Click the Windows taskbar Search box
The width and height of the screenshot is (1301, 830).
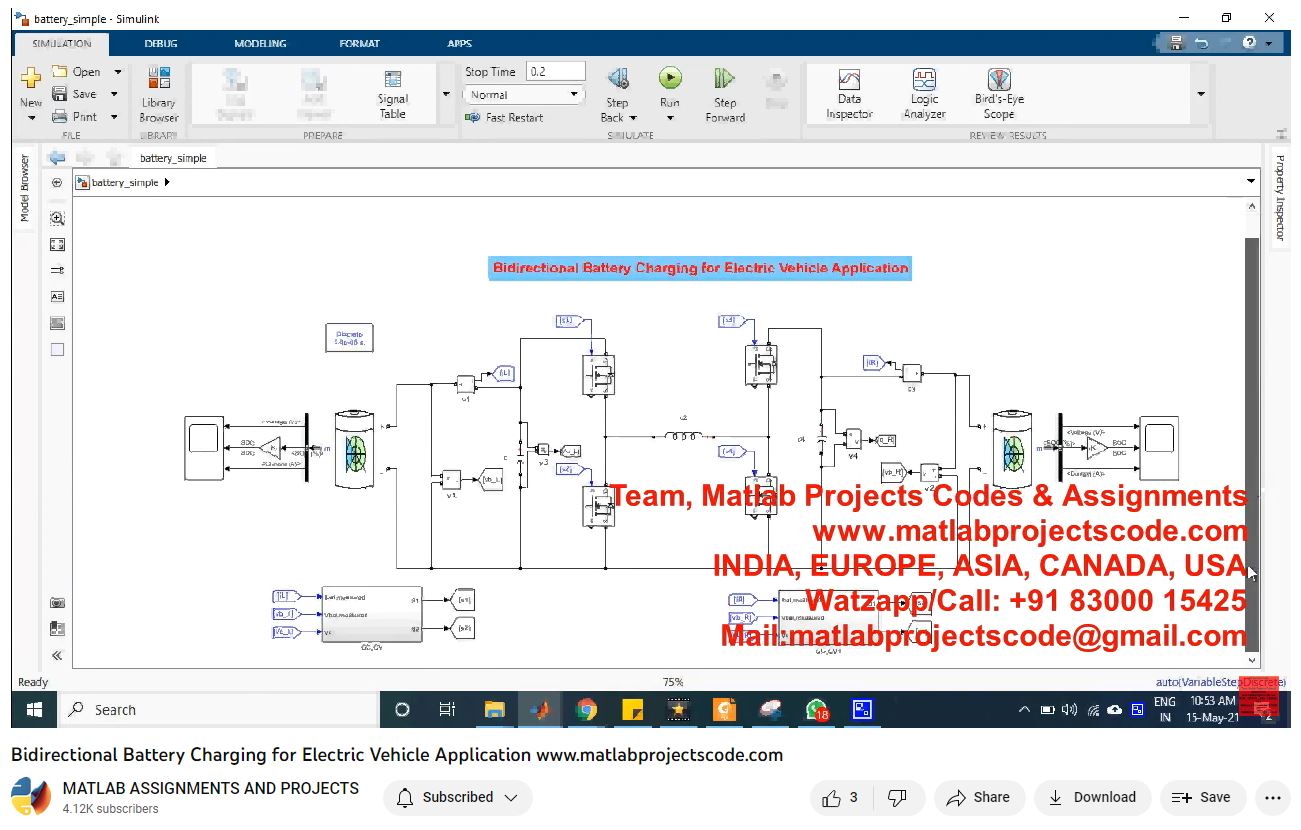217,710
